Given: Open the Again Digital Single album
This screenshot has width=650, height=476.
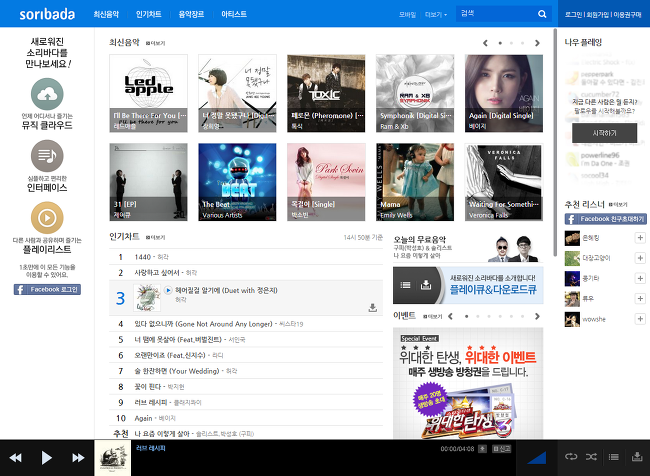Looking at the screenshot, I should click(x=504, y=93).
